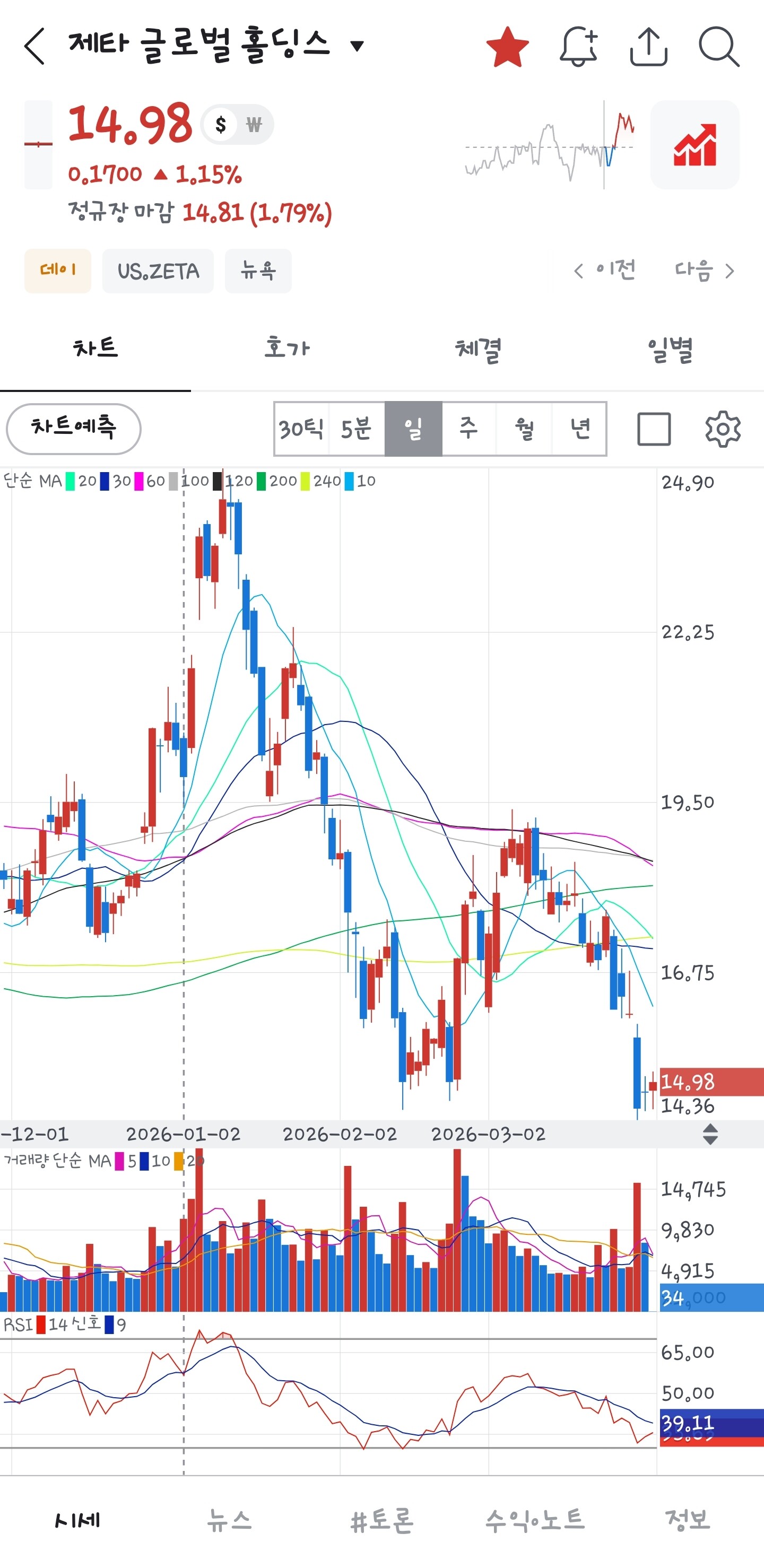764x1568 pixels.
Task: Tap the 2026-03-02 date label
Action: 488,1134
